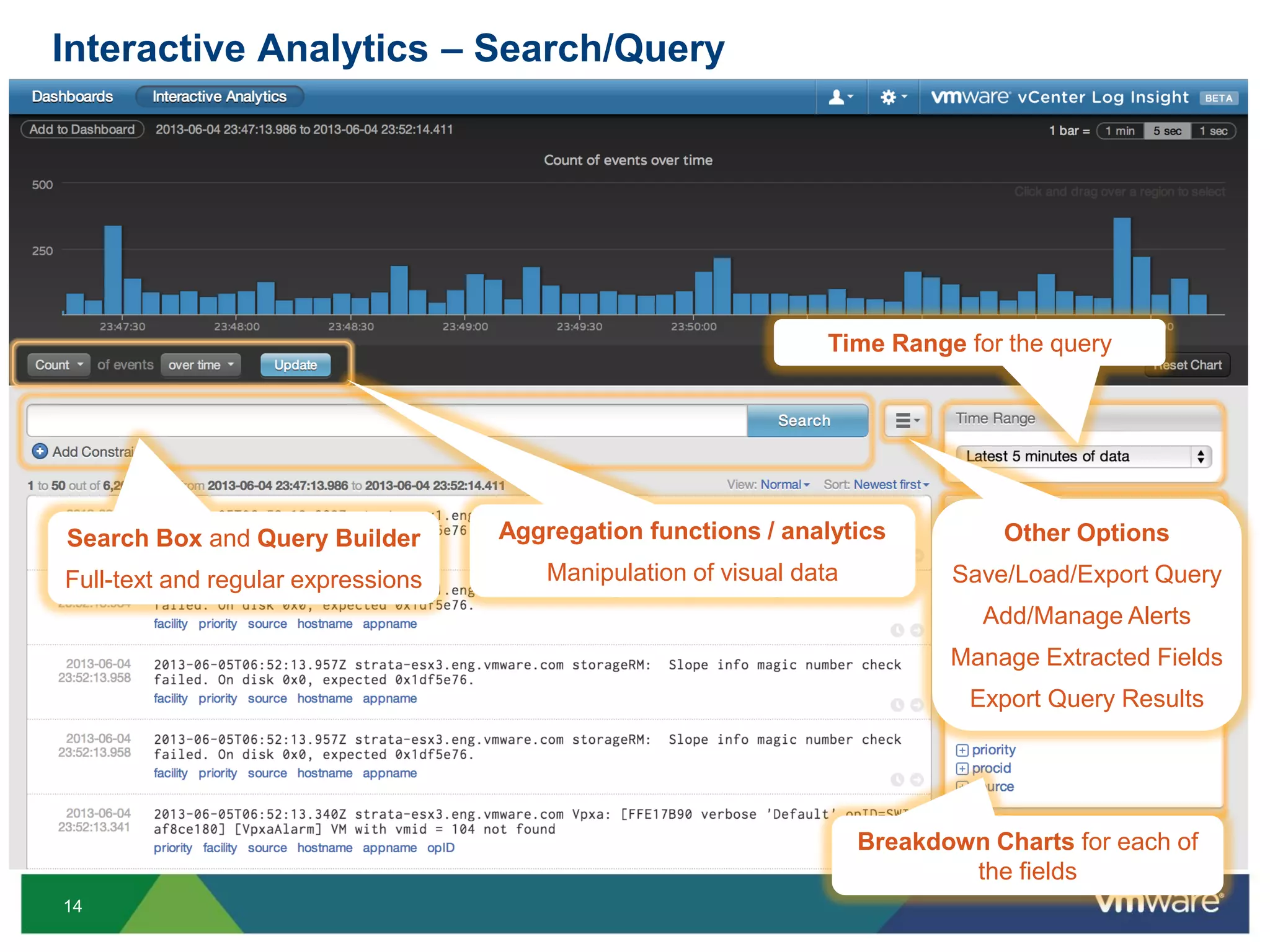The image size is (1270, 952).
Task: Click the BETA badge in the header
Action: click(x=1219, y=98)
